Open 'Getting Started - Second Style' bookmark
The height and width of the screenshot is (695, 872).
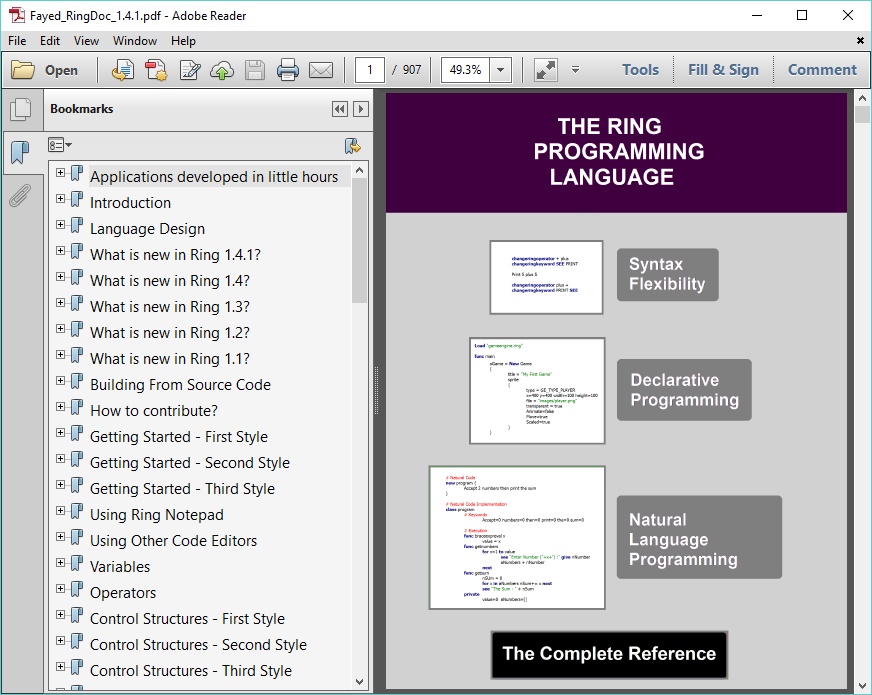190,463
